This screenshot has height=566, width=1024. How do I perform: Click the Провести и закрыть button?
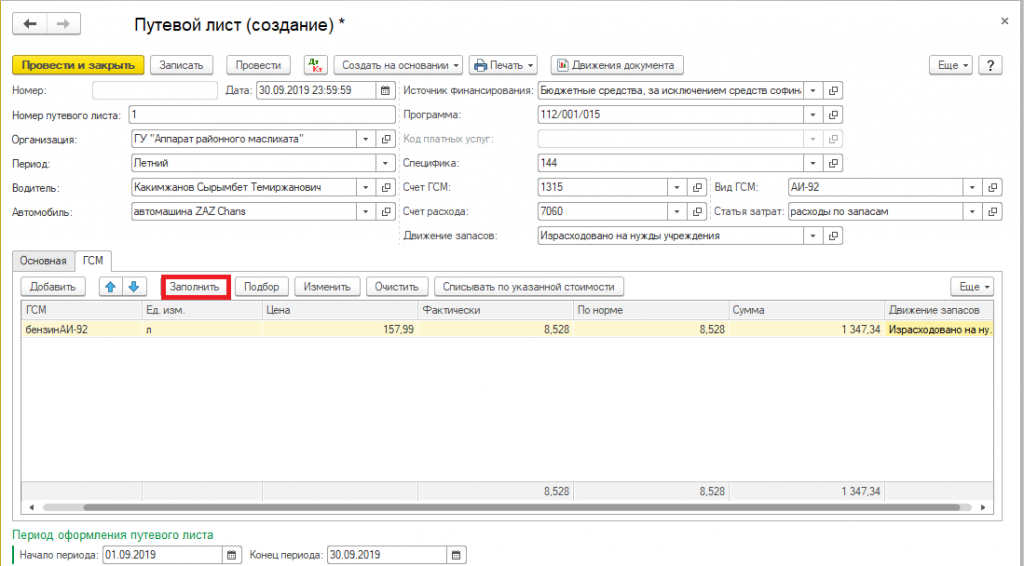[x=78, y=65]
